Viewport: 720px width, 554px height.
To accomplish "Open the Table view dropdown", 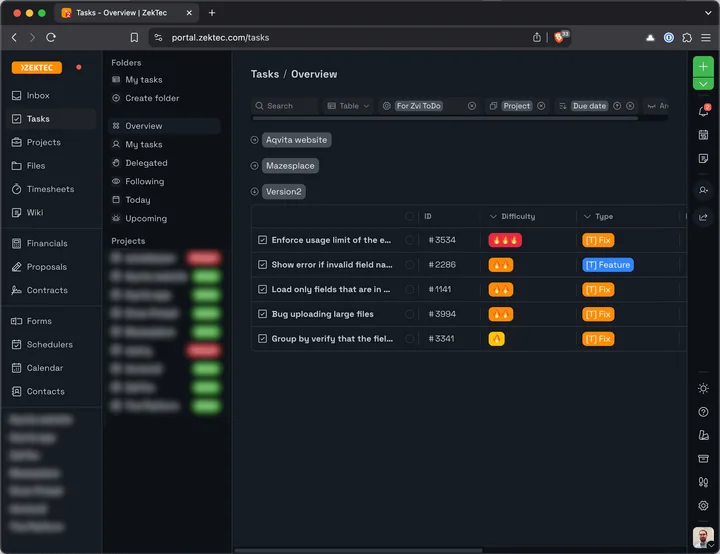I will click(348, 106).
